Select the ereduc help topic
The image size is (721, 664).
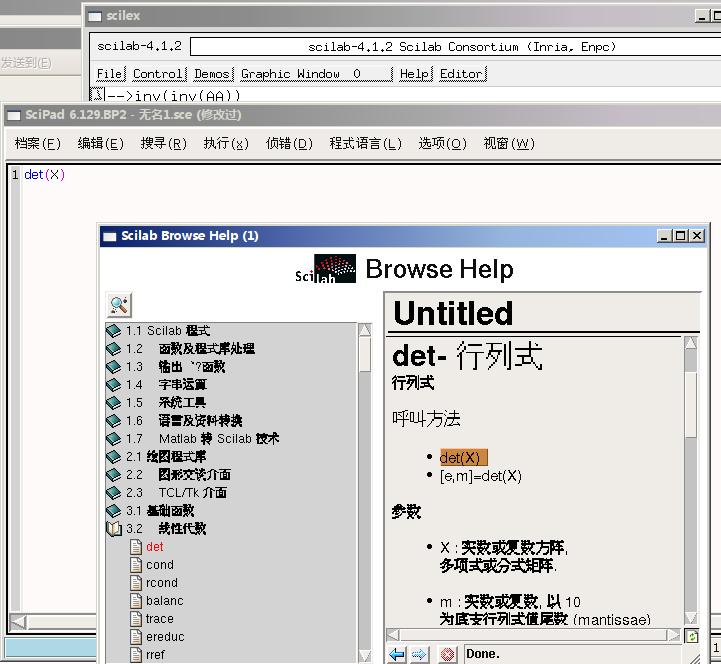click(165, 636)
